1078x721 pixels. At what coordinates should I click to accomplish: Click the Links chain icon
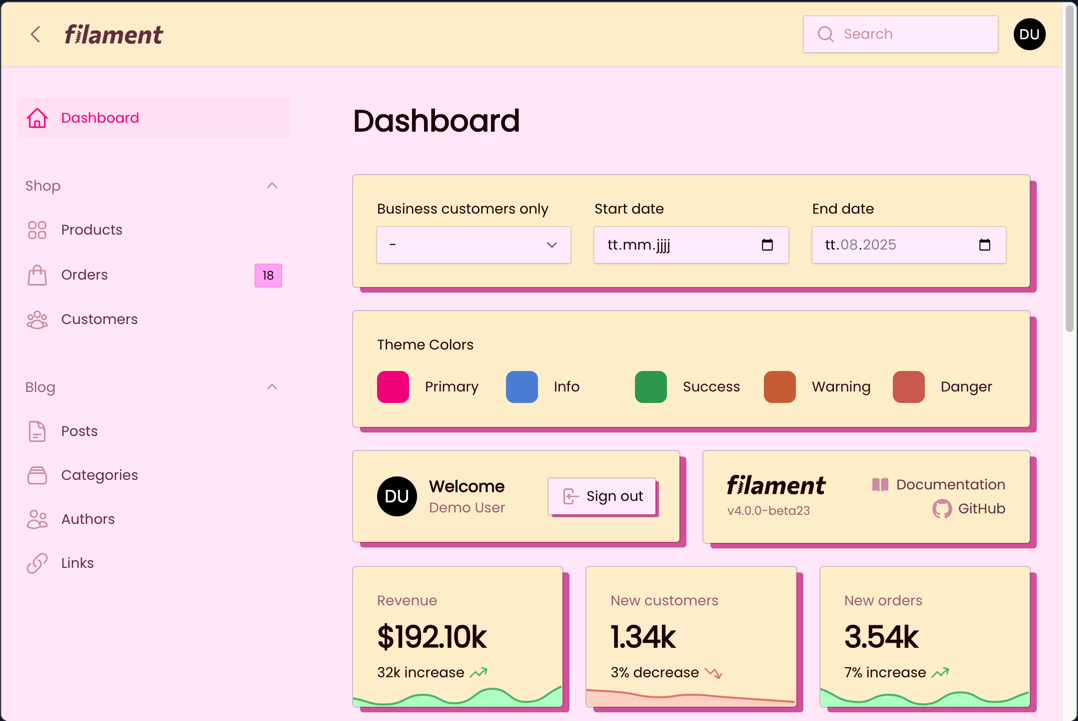[37, 564]
